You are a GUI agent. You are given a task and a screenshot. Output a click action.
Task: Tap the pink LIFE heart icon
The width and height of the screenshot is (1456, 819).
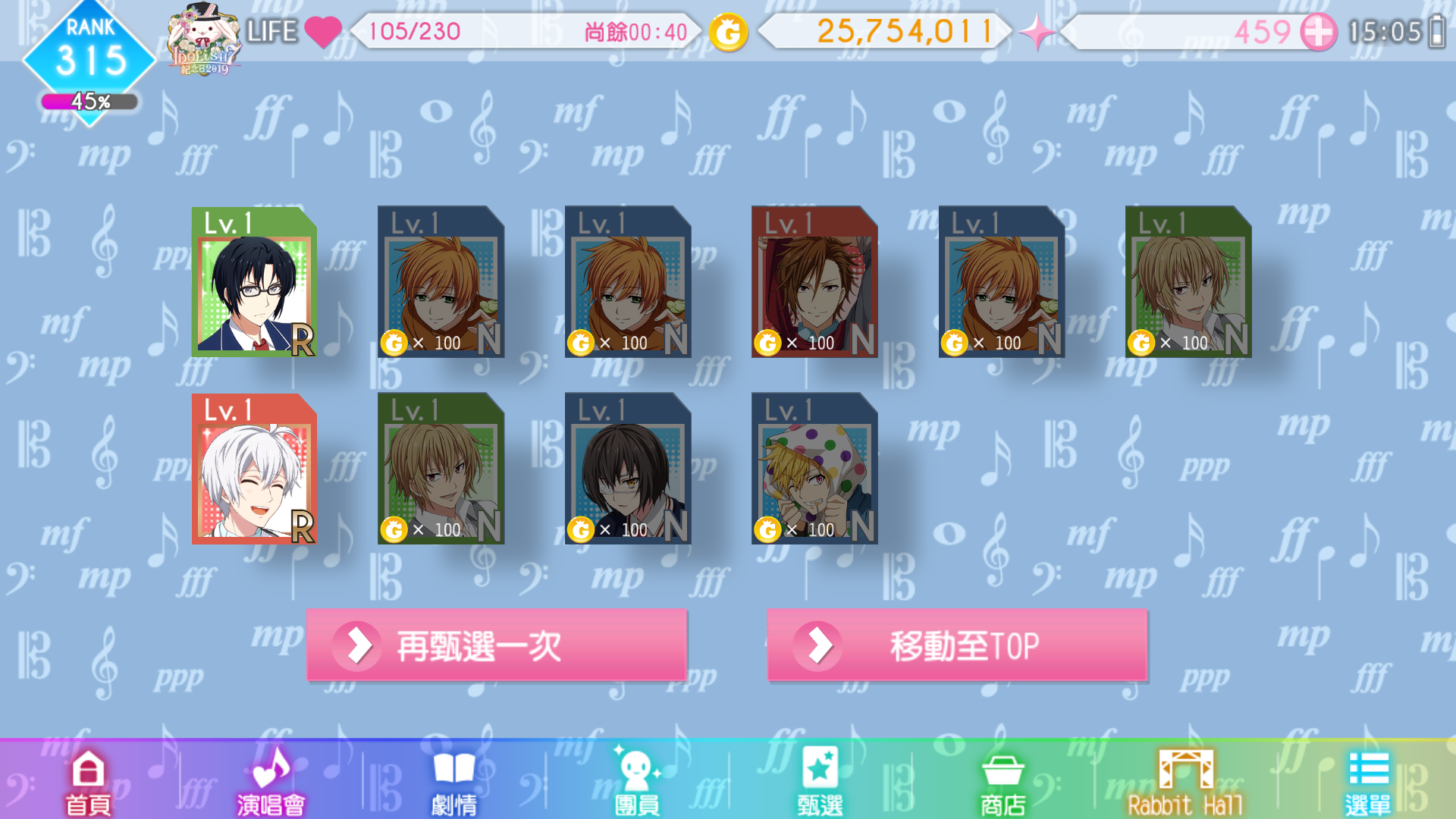coord(323,32)
